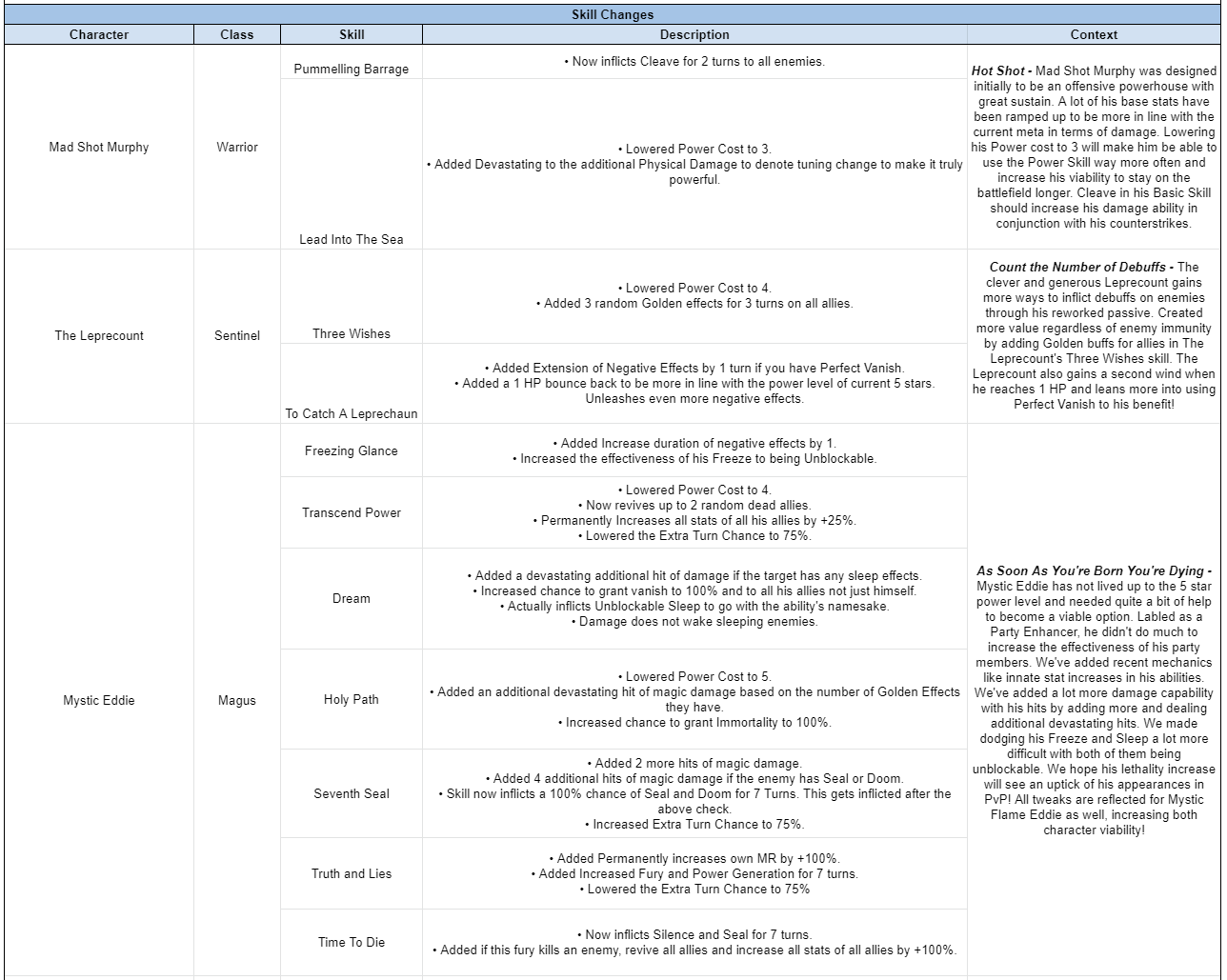Image resolution: width=1227 pixels, height=980 pixels.
Task: Click The Leprecount character cell
Action: point(99,335)
